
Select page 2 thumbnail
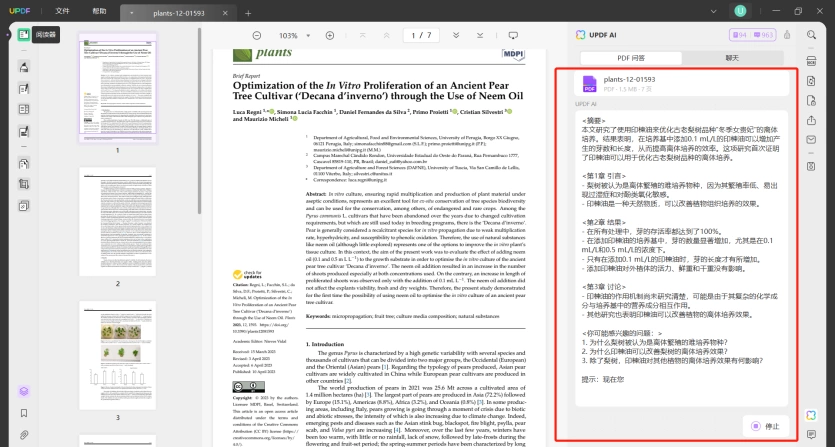coord(118,222)
